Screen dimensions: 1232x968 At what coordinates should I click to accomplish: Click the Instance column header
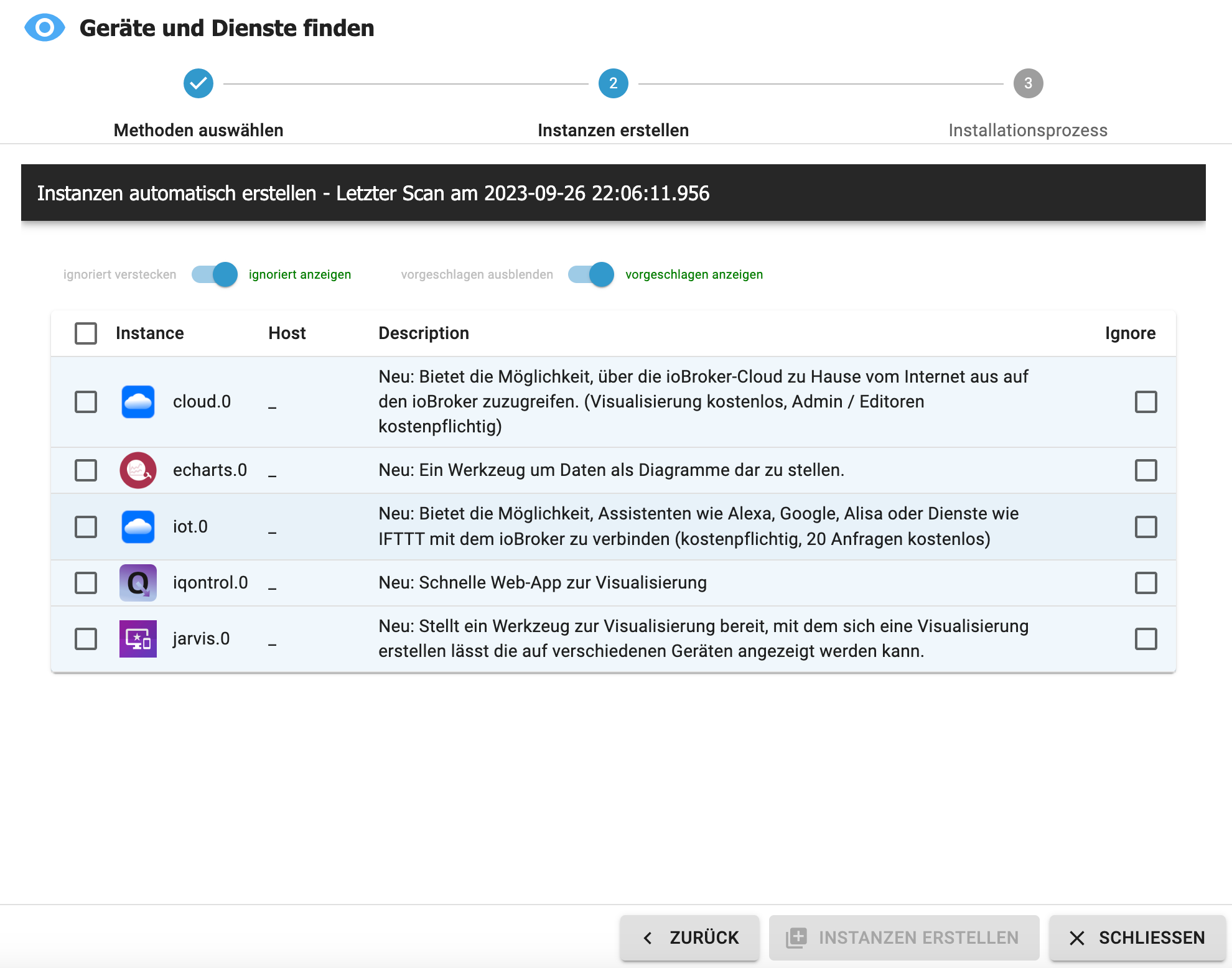150,333
